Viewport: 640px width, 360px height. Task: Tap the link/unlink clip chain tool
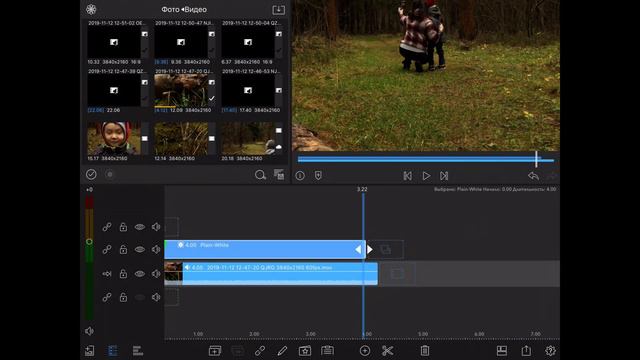click(260, 351)
